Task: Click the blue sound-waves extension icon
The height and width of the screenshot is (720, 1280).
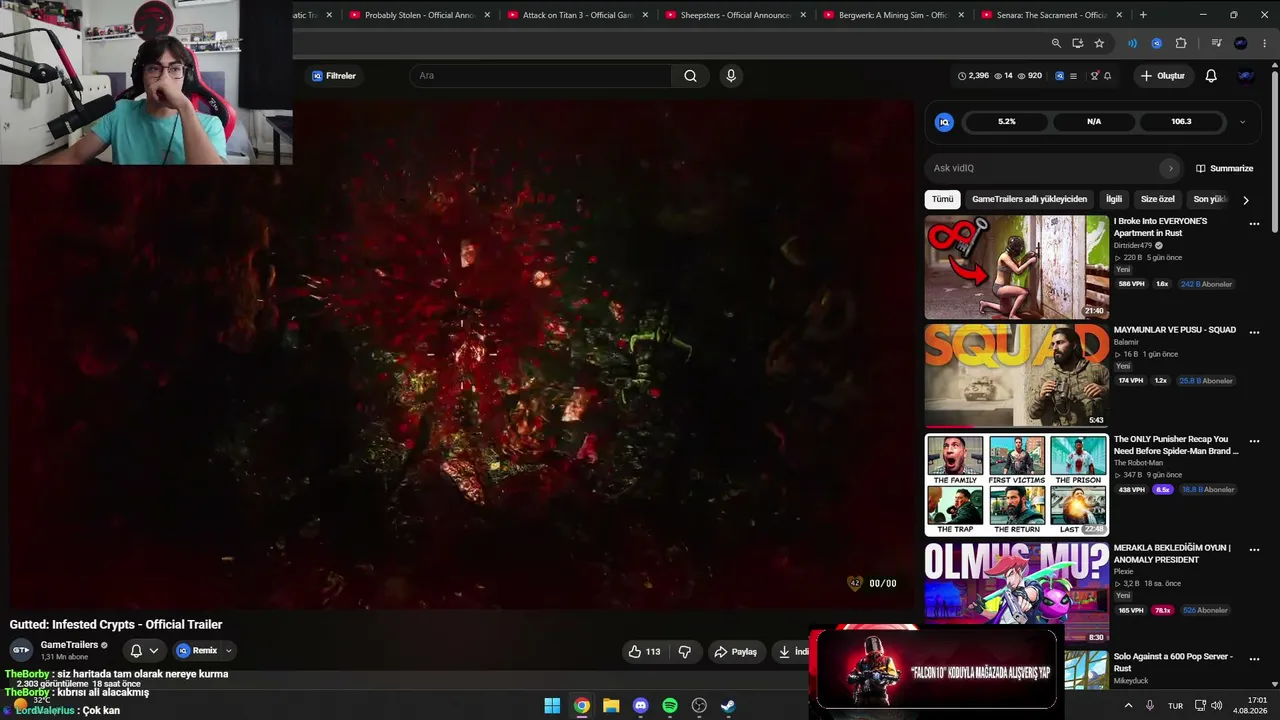Action: click(1132, 43)
